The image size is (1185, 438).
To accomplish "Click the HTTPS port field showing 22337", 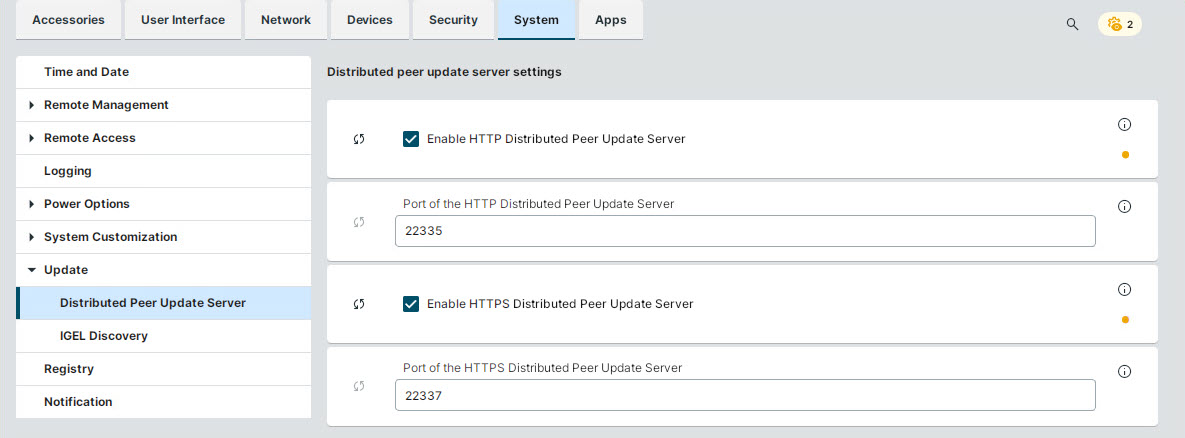I will point(745,395).
